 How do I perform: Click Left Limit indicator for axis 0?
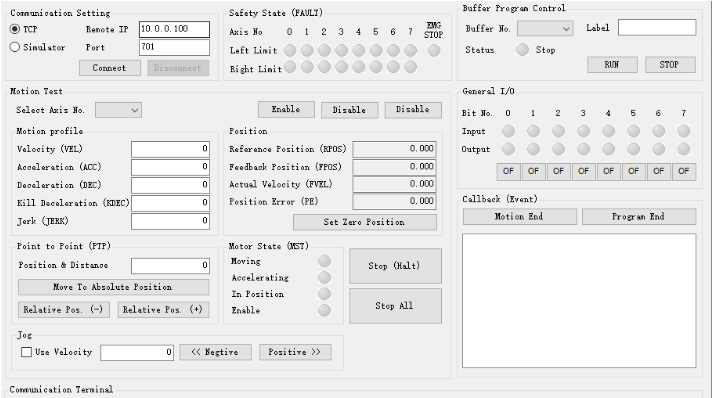[x=290, y=50]
